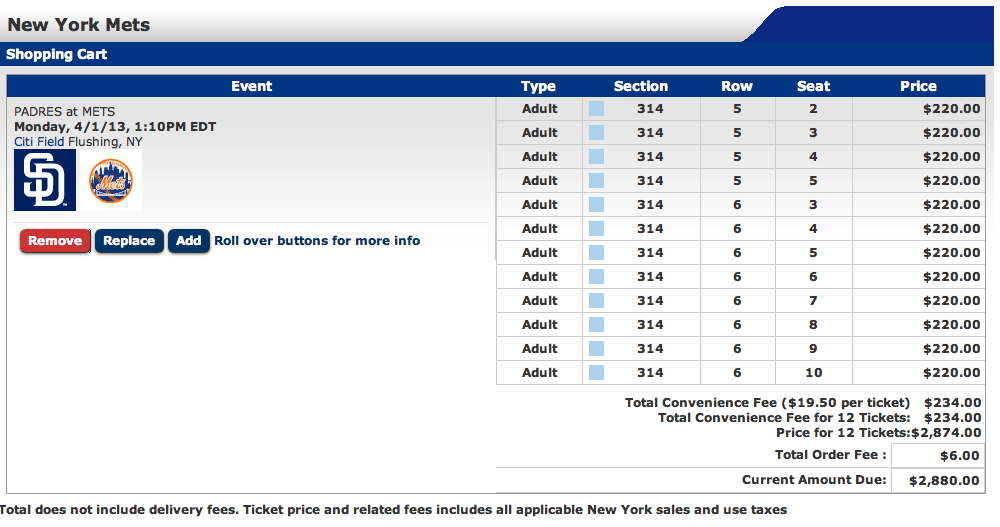
Task: Click section swatch for row 5 seat 4
Action: click(x=596, y=157)
